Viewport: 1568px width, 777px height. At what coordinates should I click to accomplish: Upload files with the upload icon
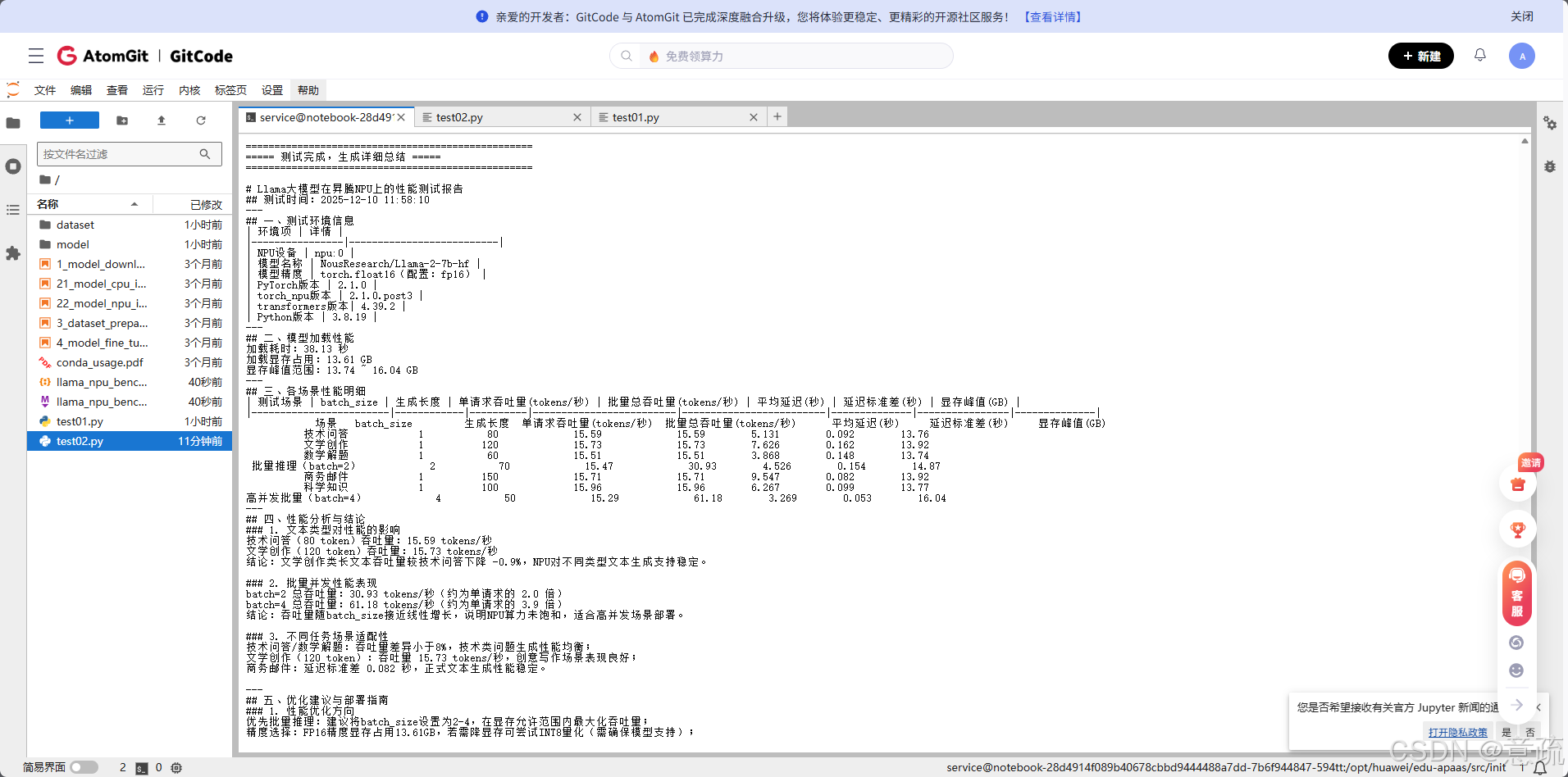162,120
